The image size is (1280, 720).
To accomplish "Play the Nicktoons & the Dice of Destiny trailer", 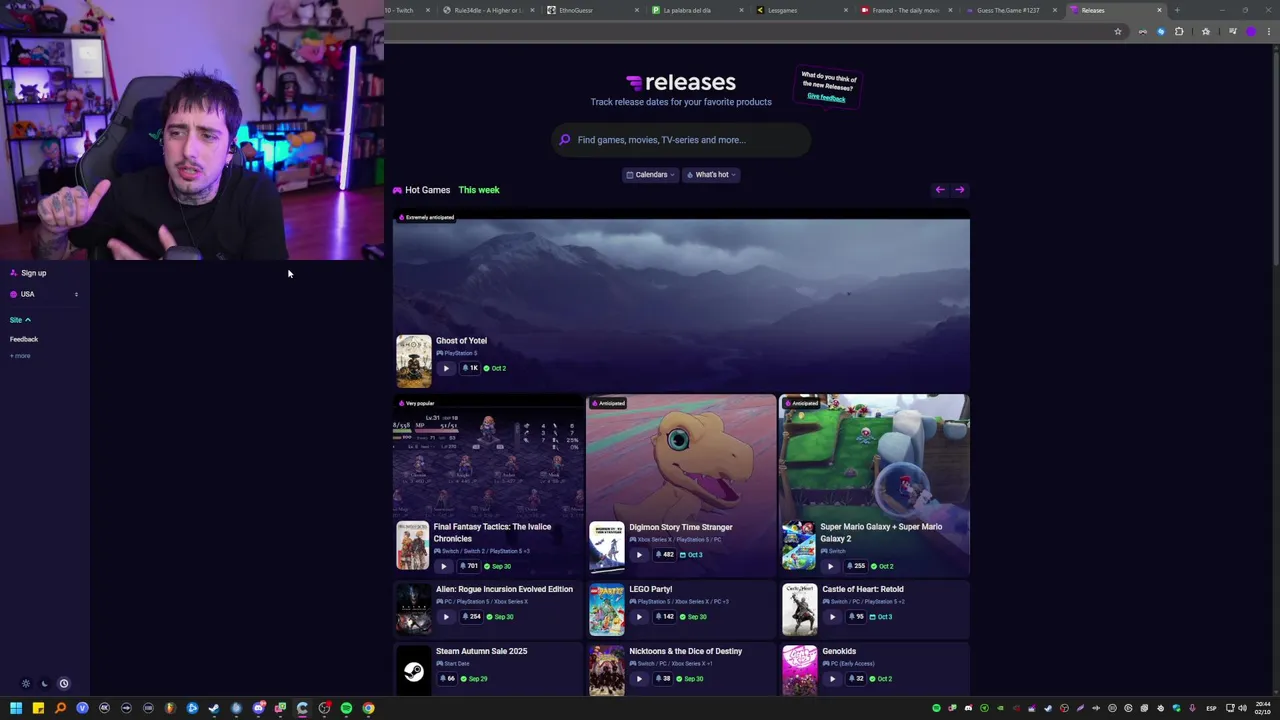I will coord(639,679).
